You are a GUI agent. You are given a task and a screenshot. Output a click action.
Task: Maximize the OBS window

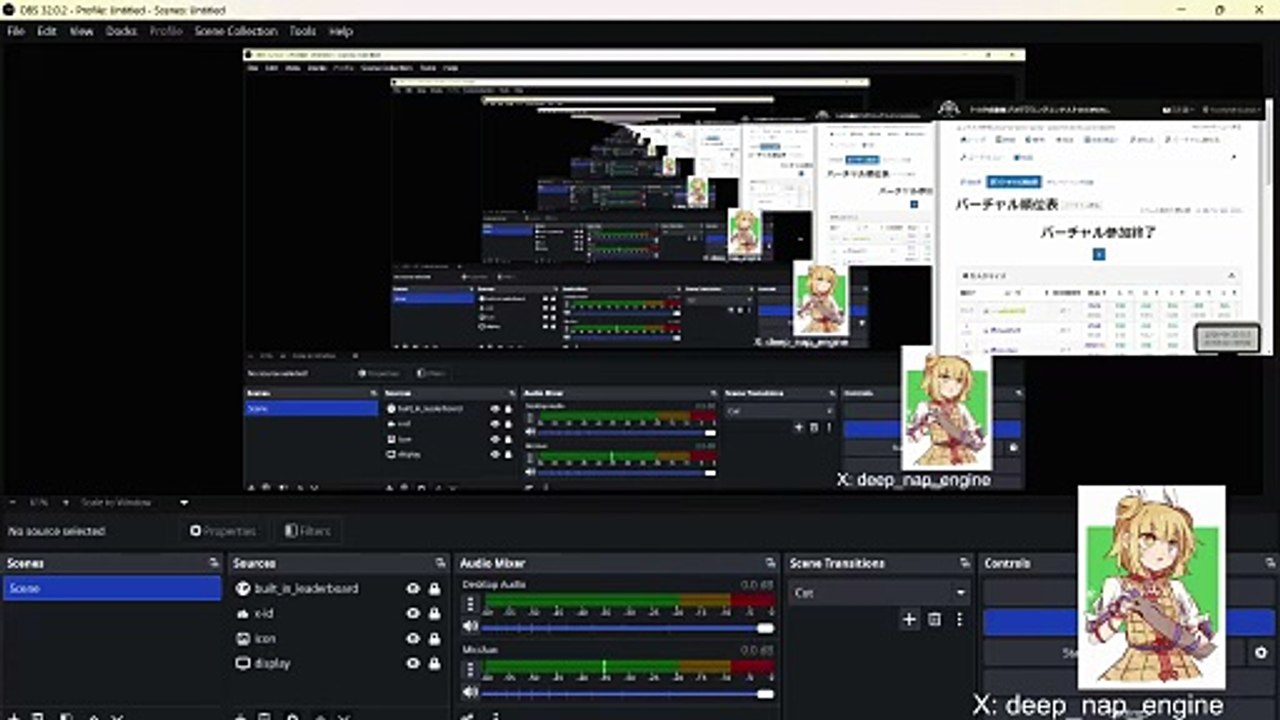coord(1220,10)
